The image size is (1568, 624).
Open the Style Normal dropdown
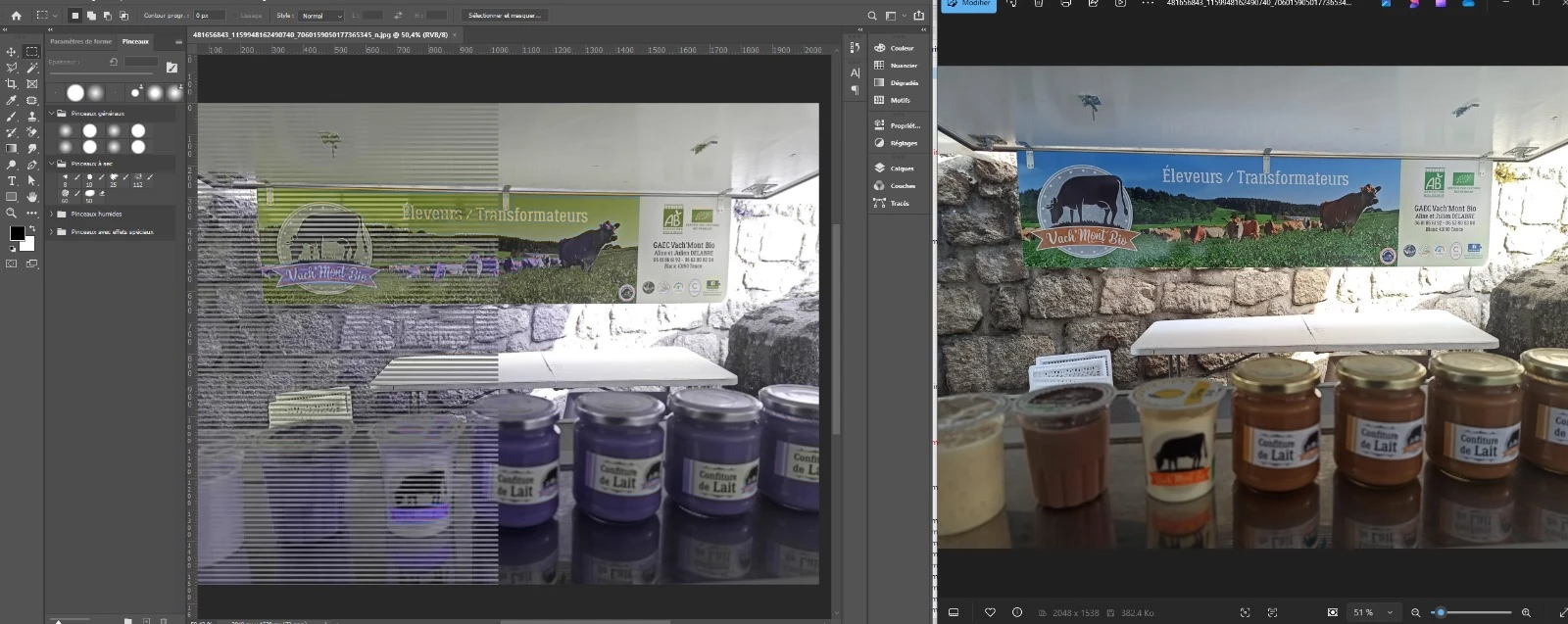tap(320, 16)
